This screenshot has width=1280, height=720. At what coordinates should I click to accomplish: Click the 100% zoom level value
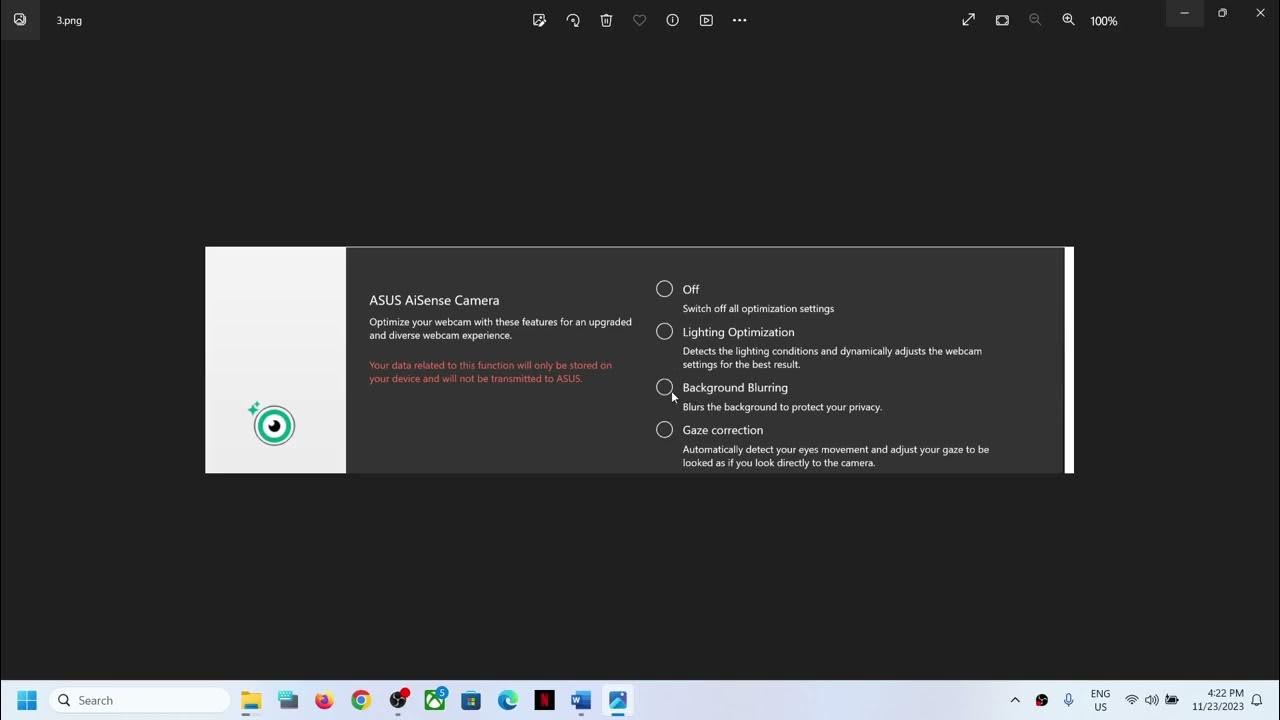[x=1104, y=21]
